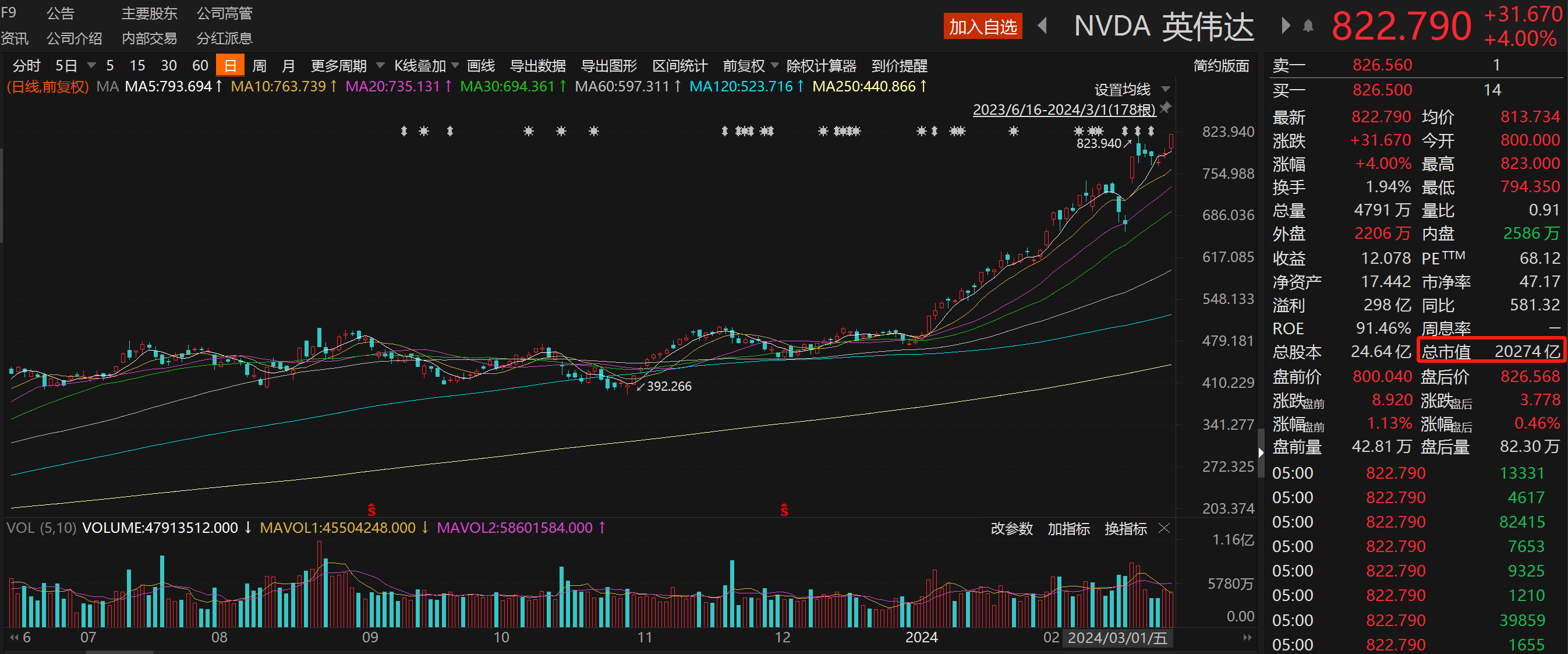This screenshot has width=1568, height=654.
Task: Open 除权计算器 calculator
Action: [x=821, y=65]
